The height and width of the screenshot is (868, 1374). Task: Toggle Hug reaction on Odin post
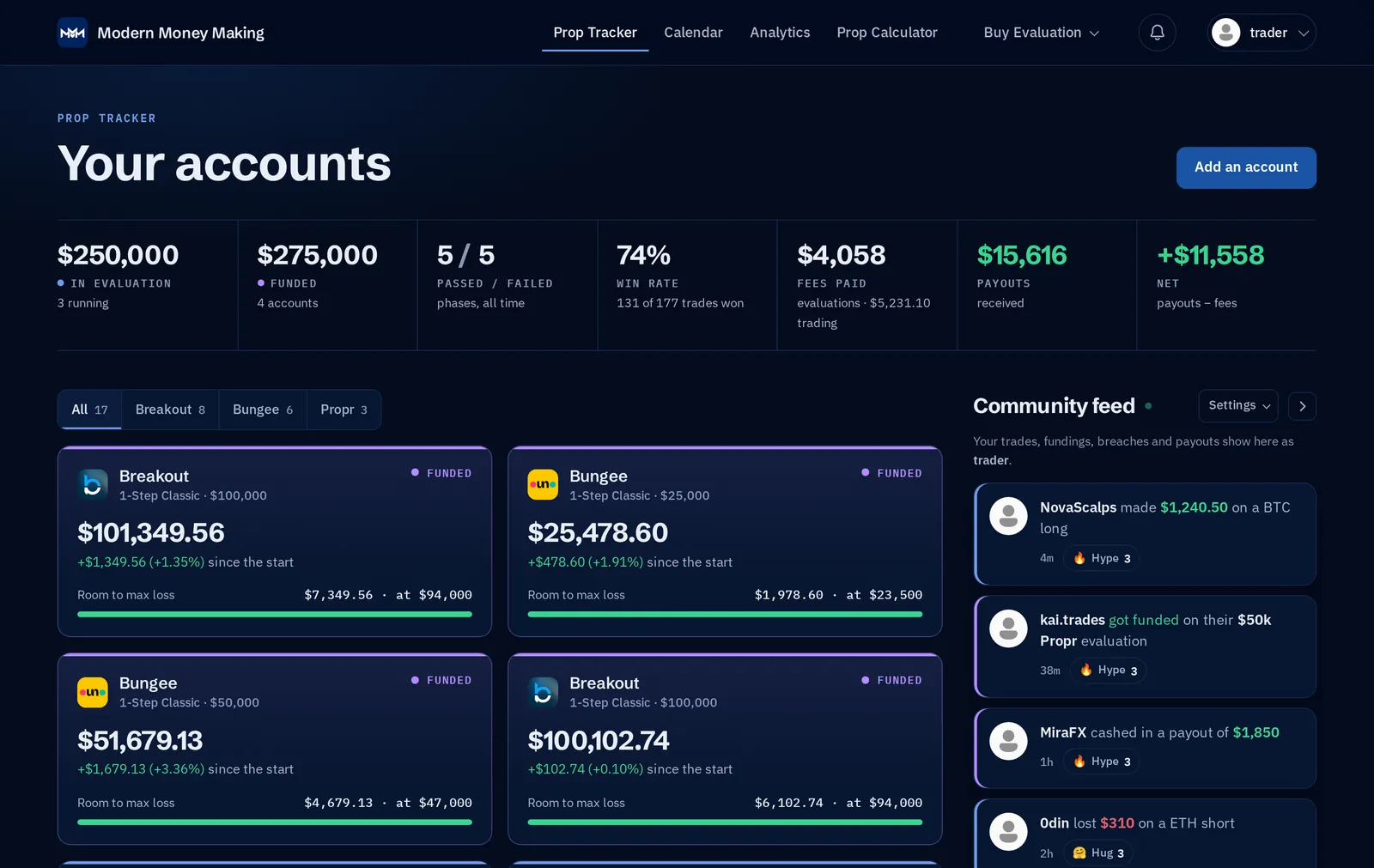tap(1098, 853)
